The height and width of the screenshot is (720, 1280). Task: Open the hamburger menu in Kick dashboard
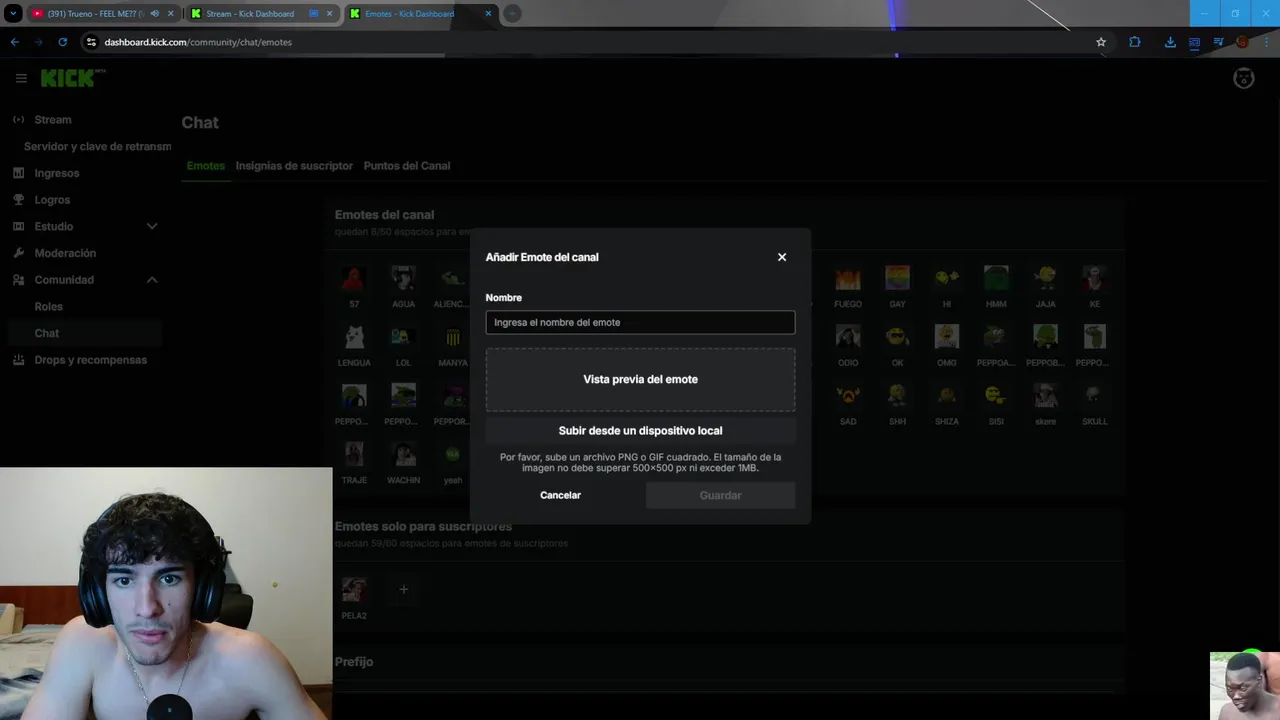click(21, 78)
